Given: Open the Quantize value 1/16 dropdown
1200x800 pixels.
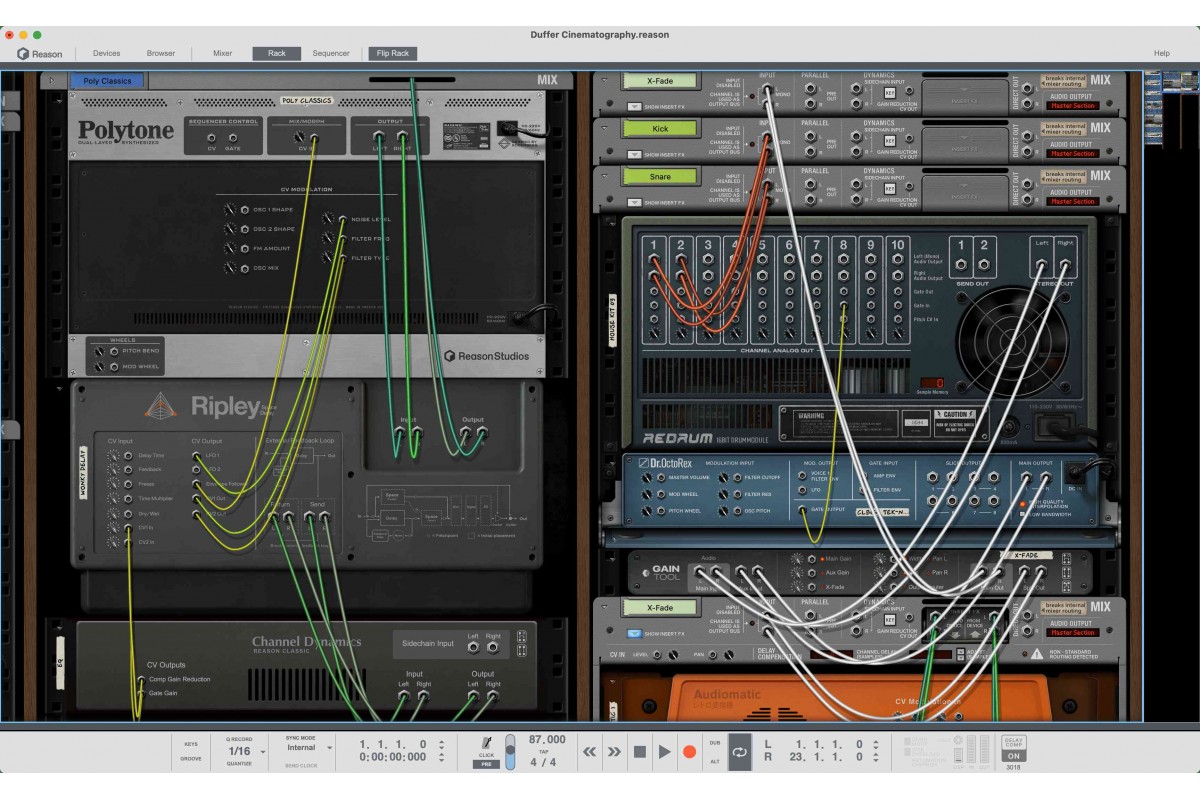Looking at the screenshot, I should [x=263, y=751].
